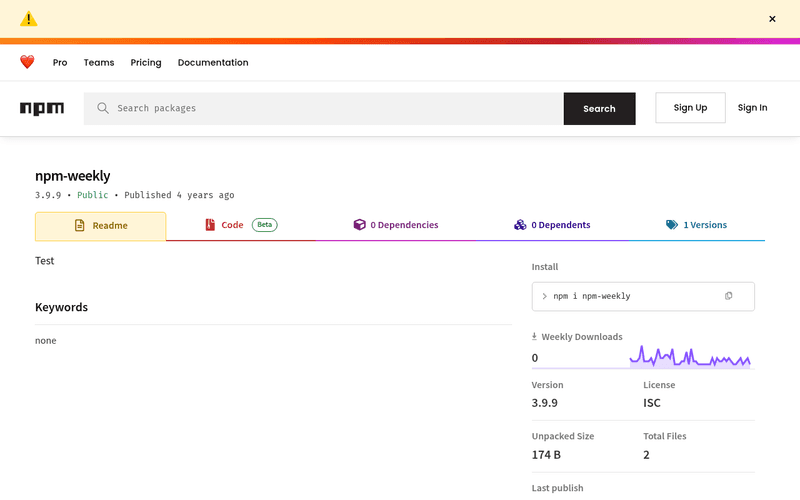Click the Weekly Downloads count 0

tap(535, 358)
